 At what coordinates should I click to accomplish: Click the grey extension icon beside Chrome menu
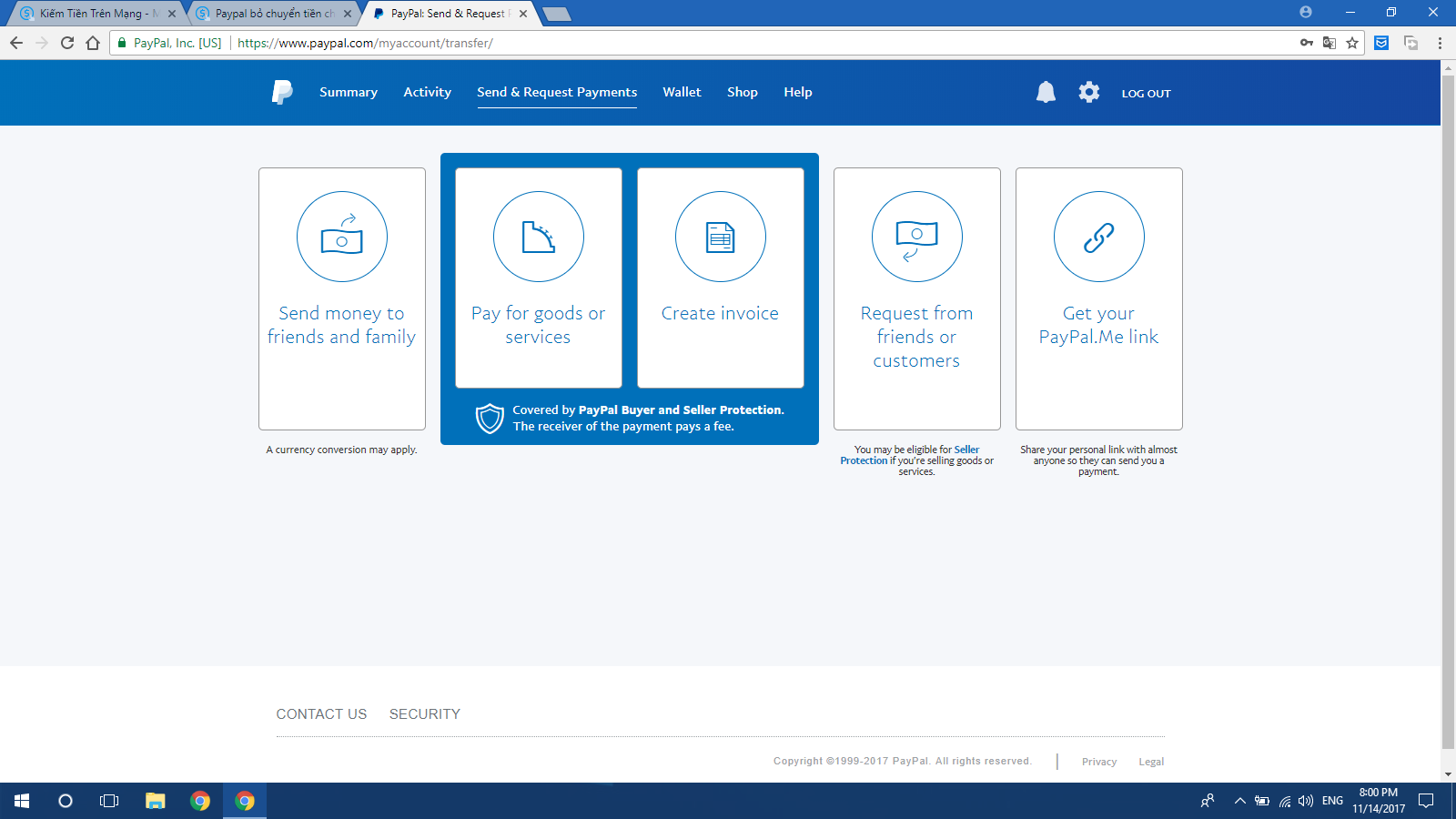(1411, 43)
